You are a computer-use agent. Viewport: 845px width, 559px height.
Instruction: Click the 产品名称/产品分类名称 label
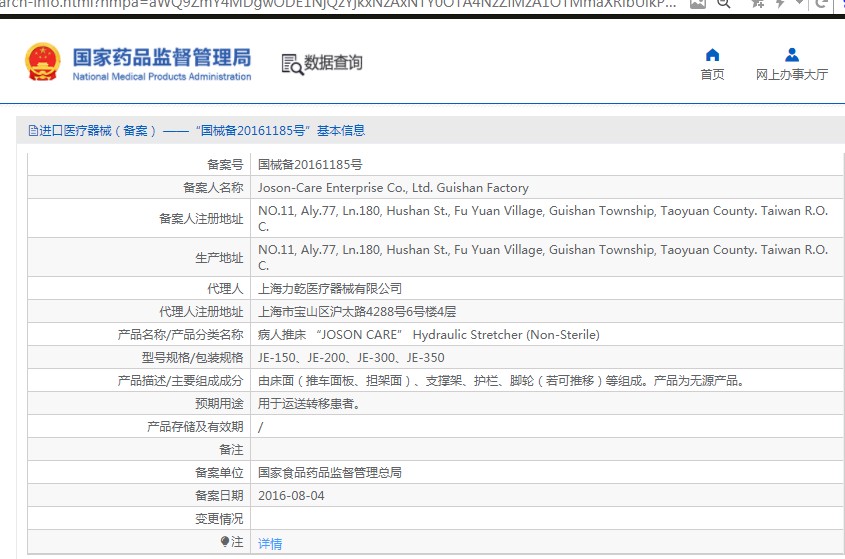181,335
